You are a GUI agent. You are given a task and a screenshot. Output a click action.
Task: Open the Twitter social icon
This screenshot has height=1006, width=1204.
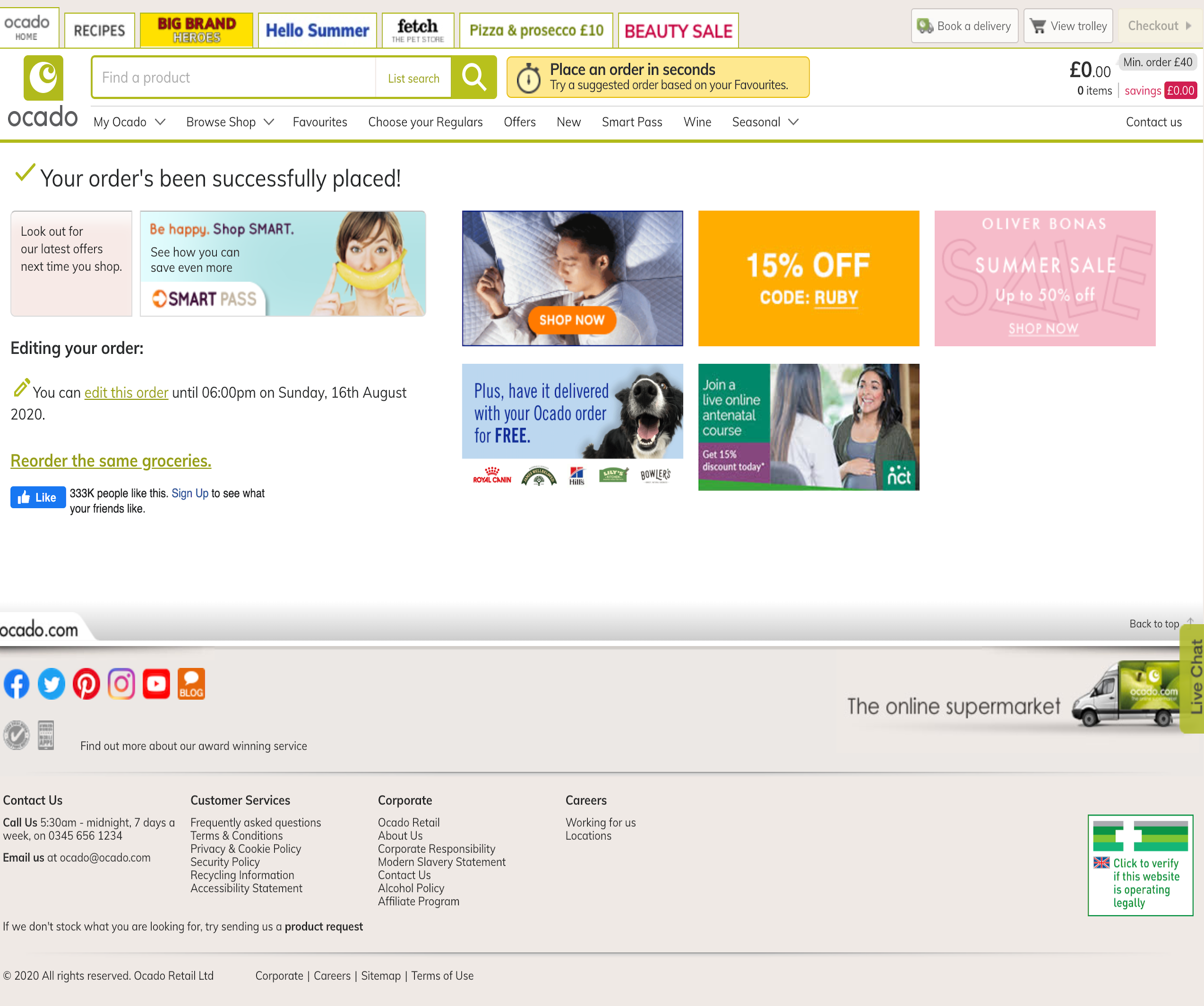(x=51, y=683)
